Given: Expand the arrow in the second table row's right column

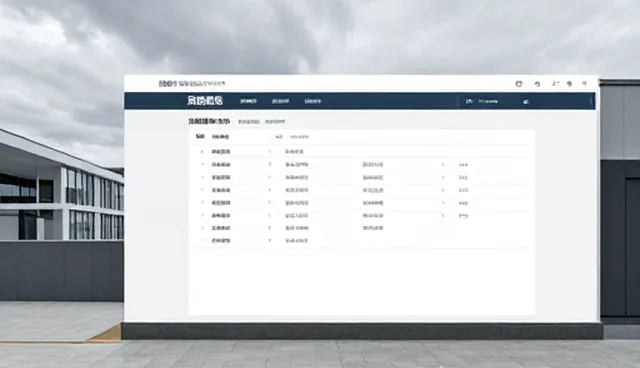Looking at the screenshot, I should [x=443, y=165].
